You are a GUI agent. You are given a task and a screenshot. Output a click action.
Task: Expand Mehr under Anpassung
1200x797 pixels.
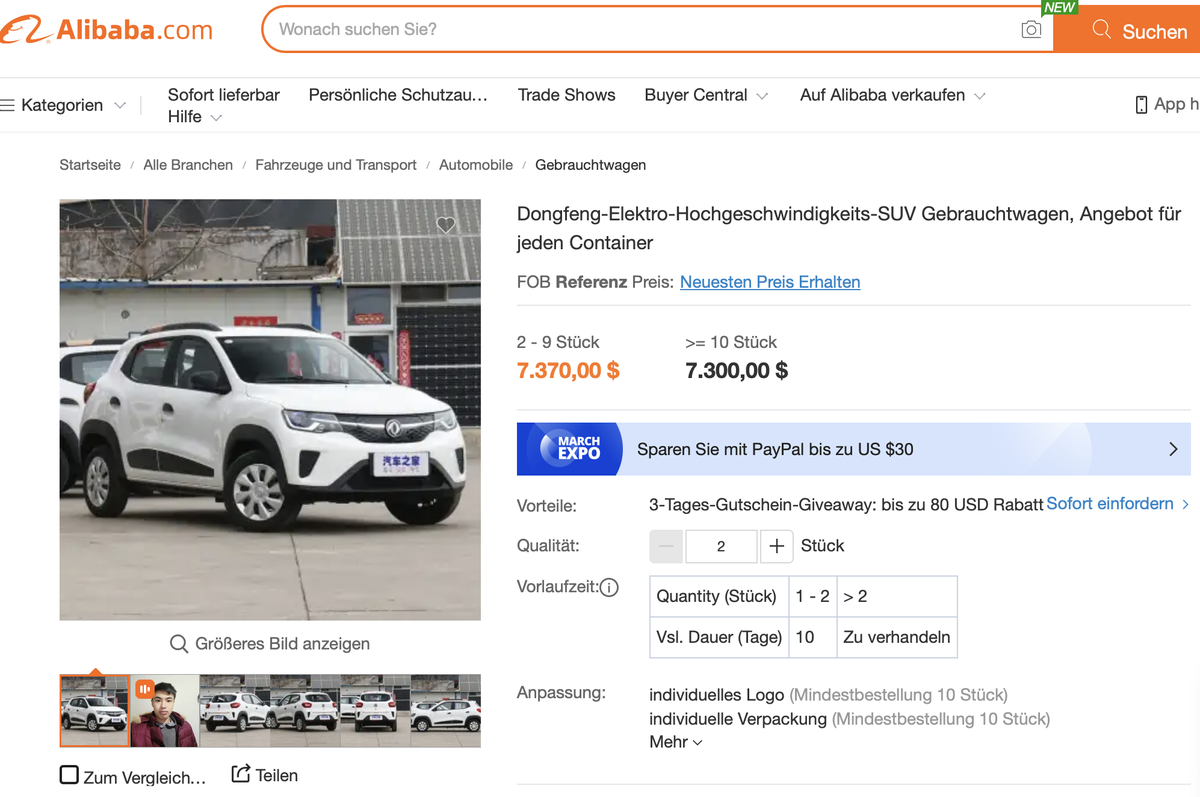676,742
